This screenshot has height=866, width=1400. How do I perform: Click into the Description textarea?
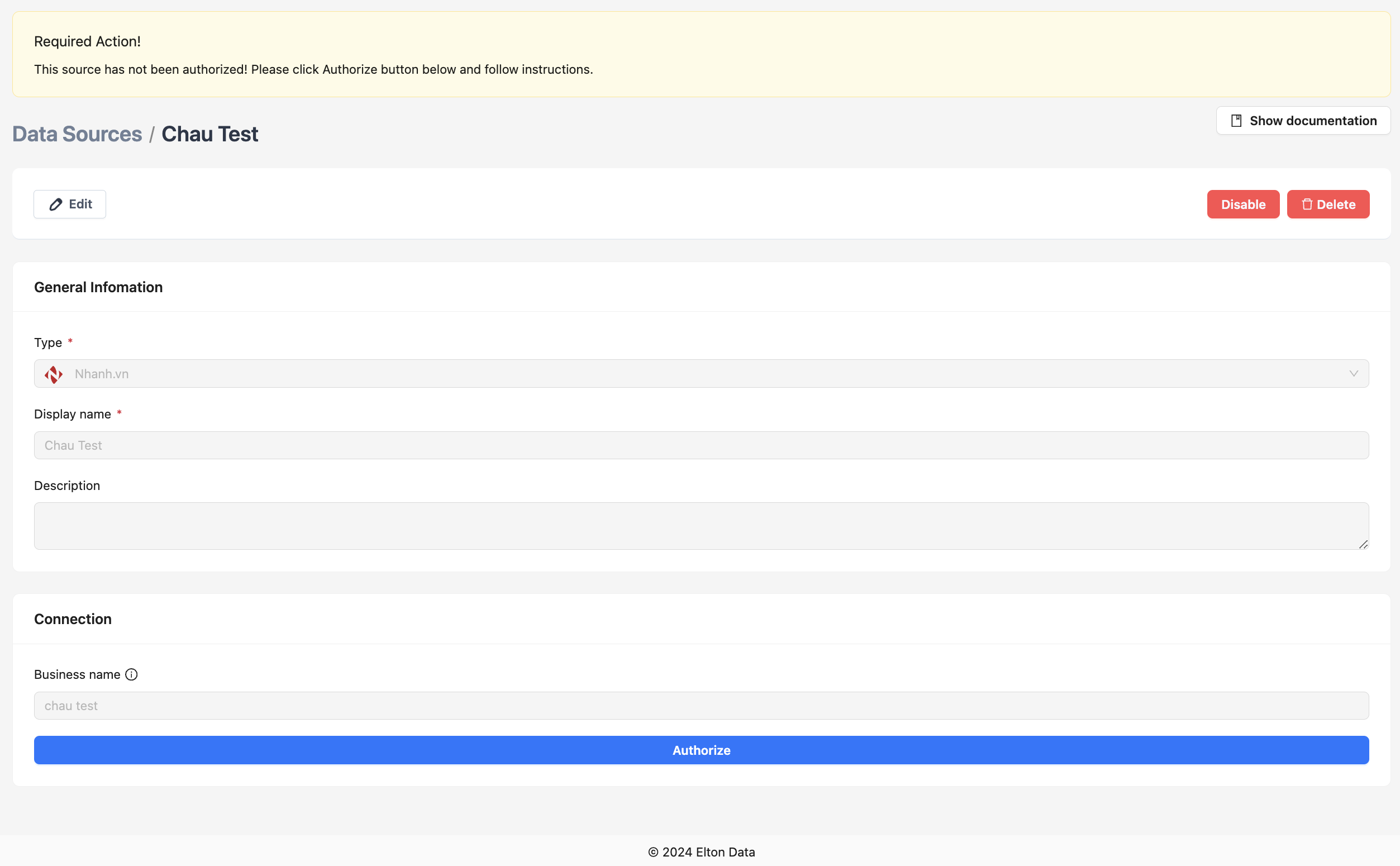701,526
